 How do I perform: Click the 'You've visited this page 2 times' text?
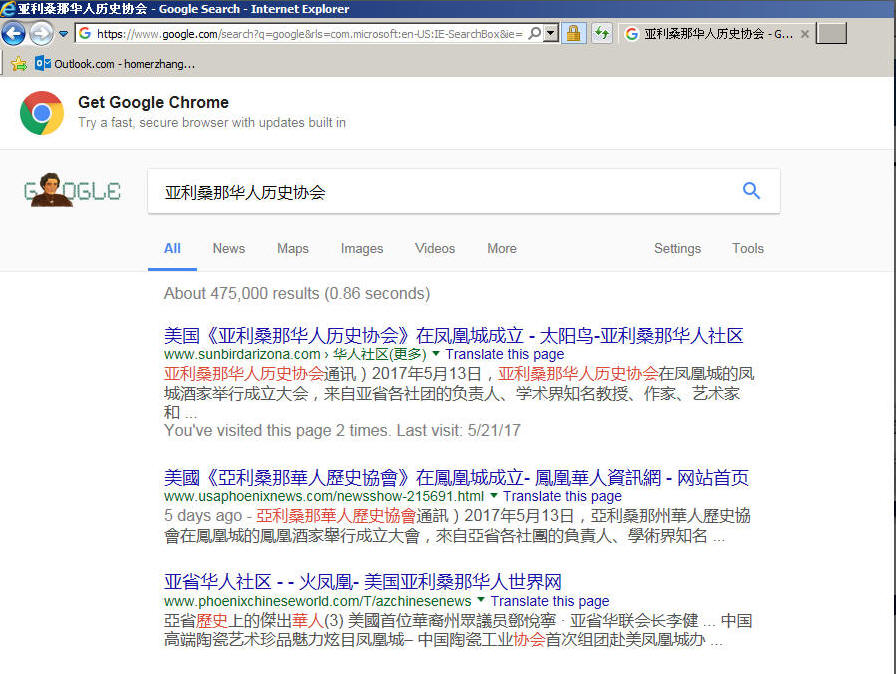(342, 430)
